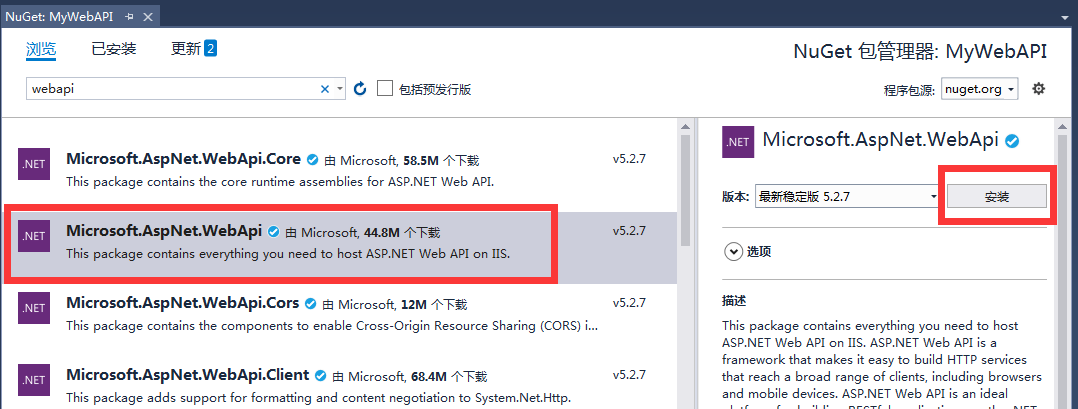The width and height of the screenshot is (1078, 409).
Task: Click the .NET logo in details panel
Action: (x=738, y=142)
